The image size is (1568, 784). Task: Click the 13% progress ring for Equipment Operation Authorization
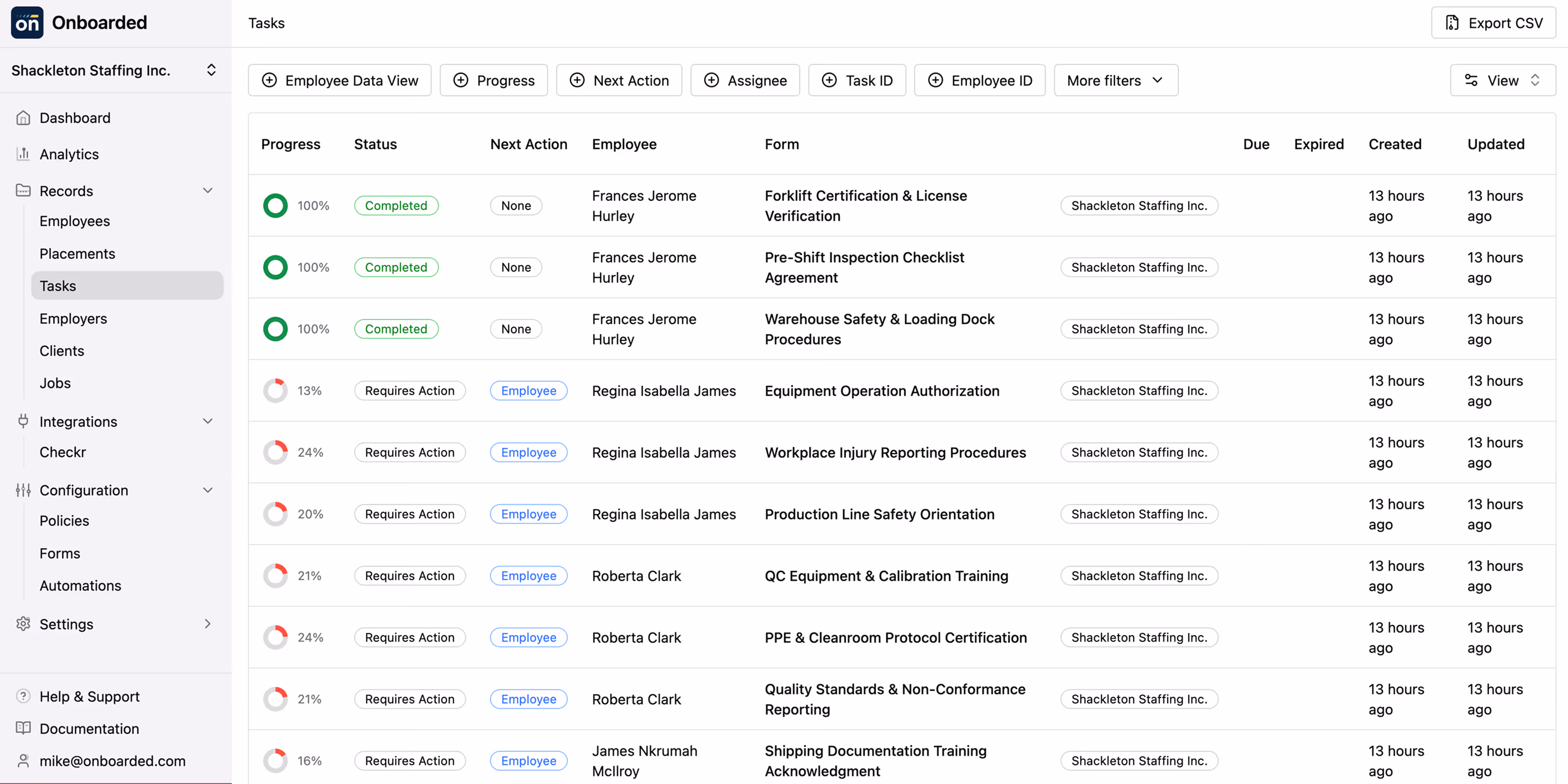pos(276,390)
